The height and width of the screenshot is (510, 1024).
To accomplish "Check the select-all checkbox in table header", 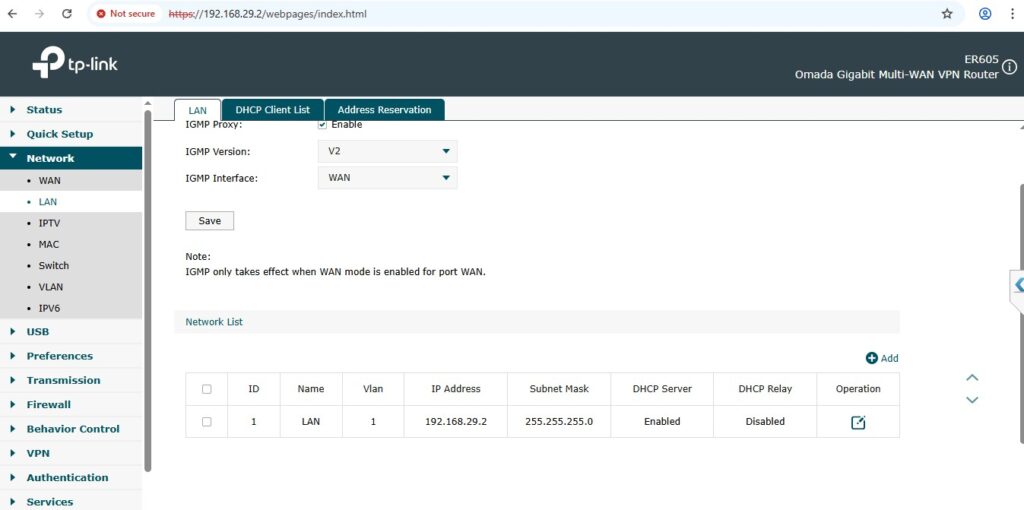I will click(x=207, y=389).
